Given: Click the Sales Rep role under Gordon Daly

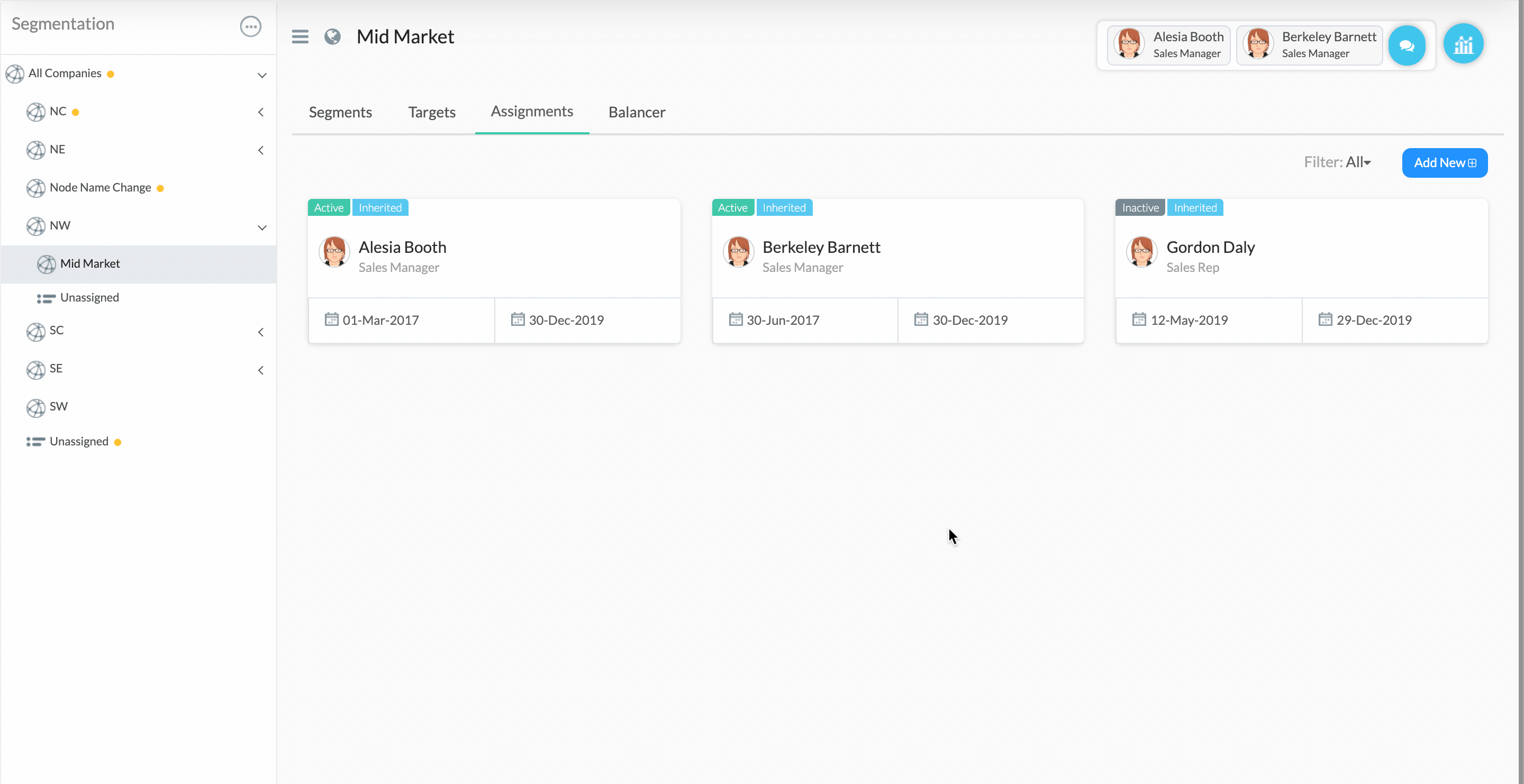Looking at the screenshot, I should click(1193, 267).
